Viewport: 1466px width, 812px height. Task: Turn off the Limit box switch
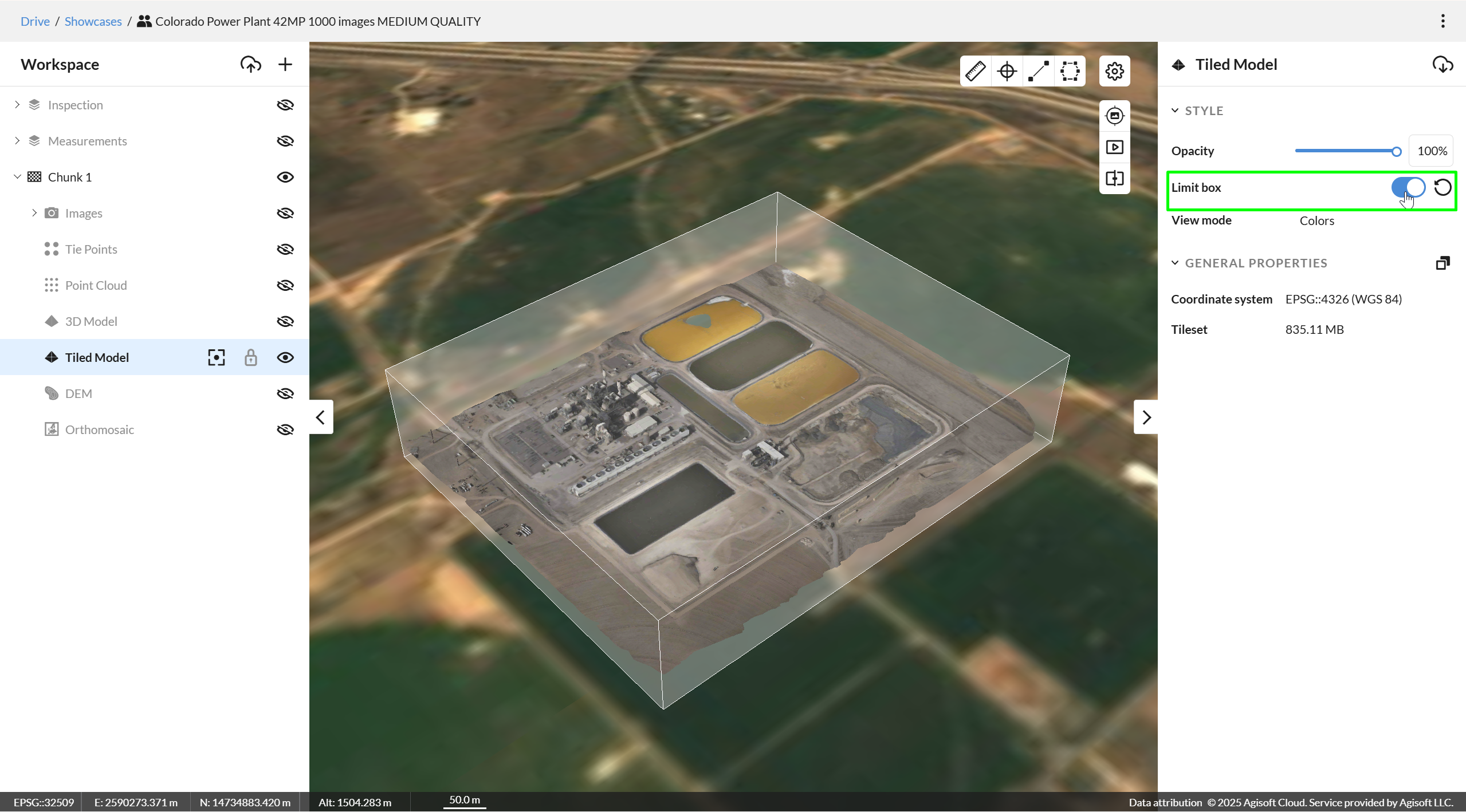[1408, 187]
